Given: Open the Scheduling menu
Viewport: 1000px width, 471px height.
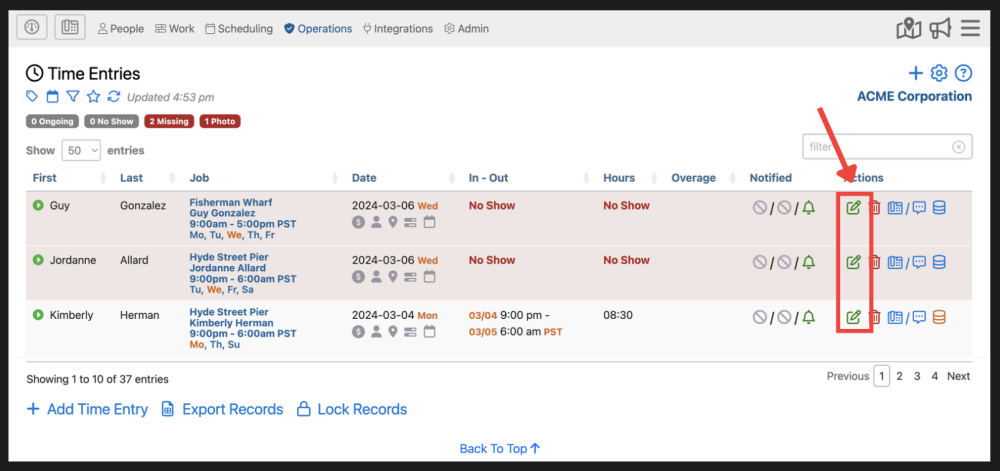Looking at the screenshot, I should 239,29.
